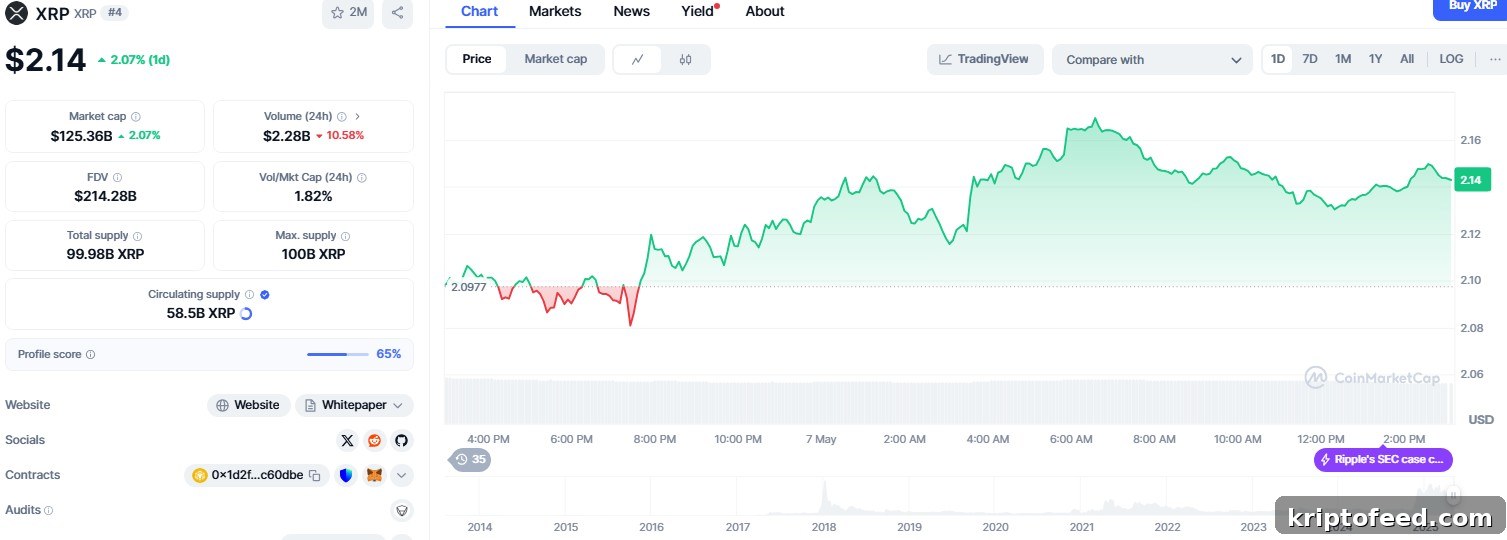
Task: Click the $125.36B market cap value
Action: point(81,135)
